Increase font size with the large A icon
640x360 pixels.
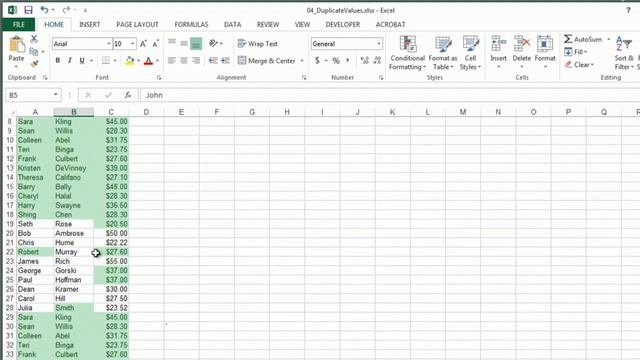(x=143, y=44)
